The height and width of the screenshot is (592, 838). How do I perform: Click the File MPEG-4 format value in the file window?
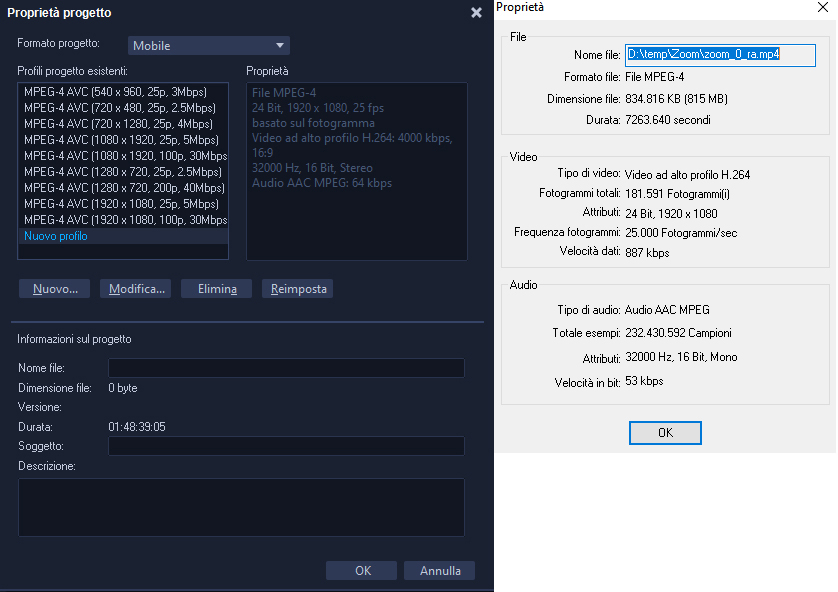click(x=654, y=77)
